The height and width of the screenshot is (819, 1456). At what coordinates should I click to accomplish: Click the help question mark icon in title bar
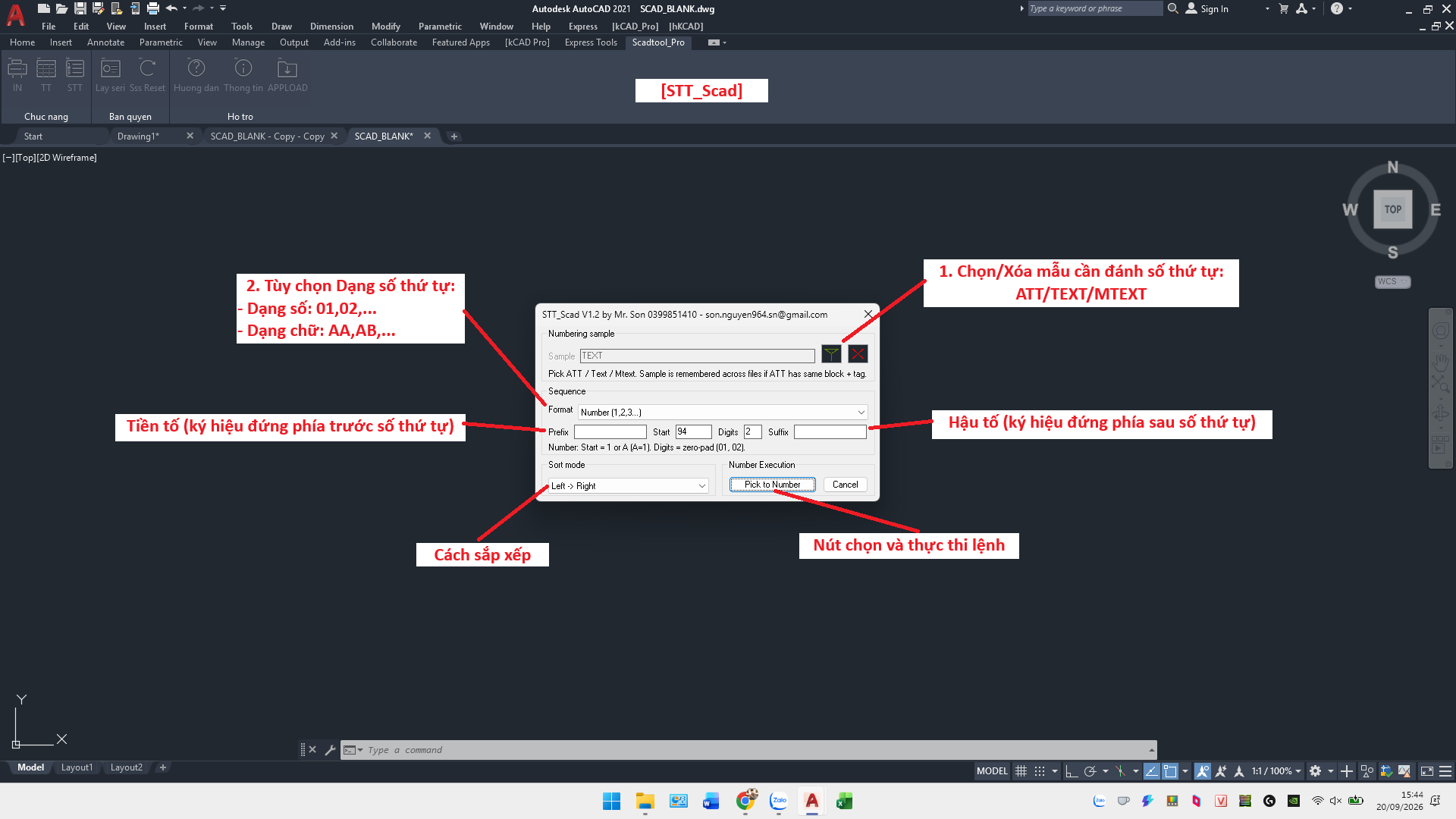[1337, 8]
